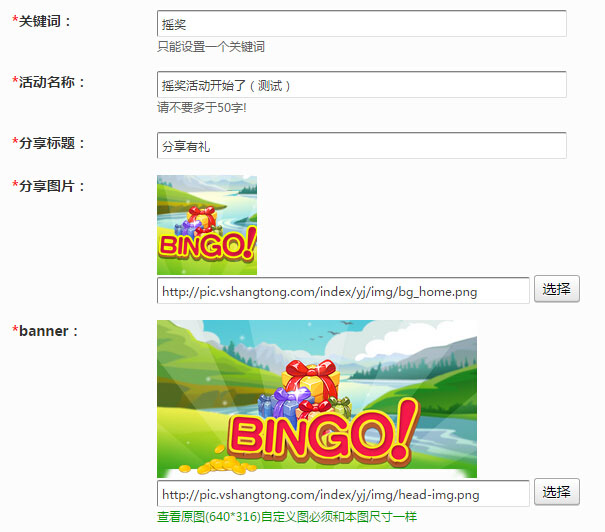Focus the 活动名称 text field
The height and width of the screenshot is (532, 605).
coord(362,85)
